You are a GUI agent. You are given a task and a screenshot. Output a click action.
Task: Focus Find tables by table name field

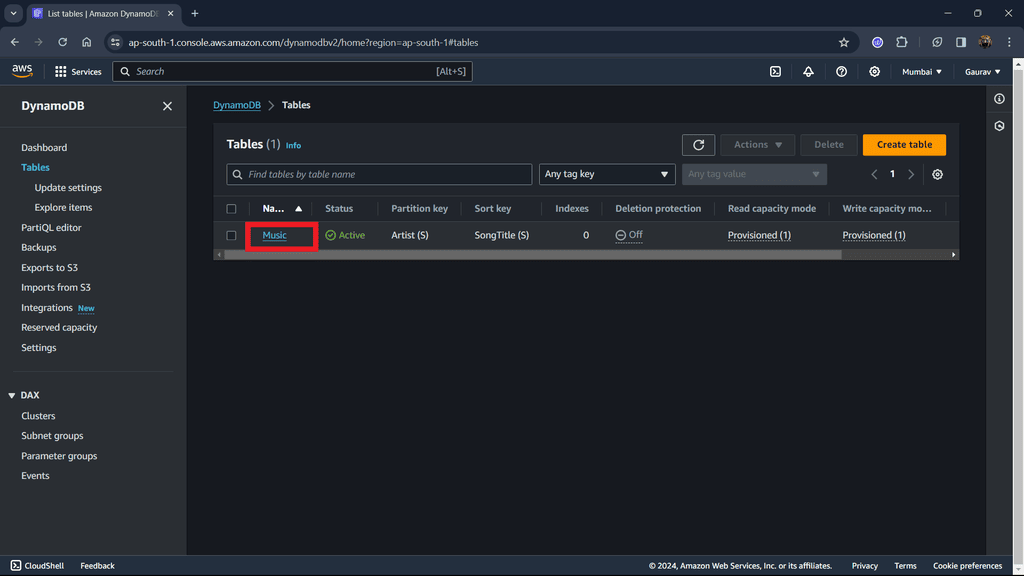379,174
